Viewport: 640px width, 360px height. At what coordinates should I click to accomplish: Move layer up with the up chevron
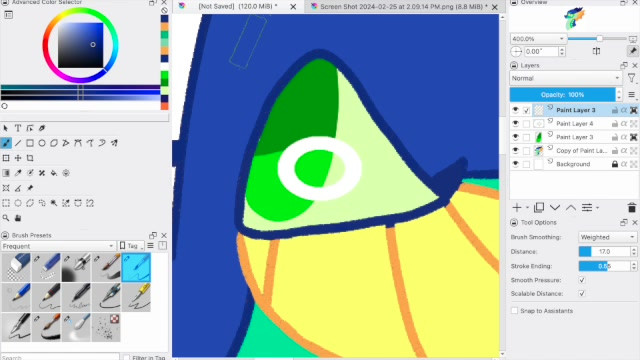pyautogui.click(x=571, y=208)
